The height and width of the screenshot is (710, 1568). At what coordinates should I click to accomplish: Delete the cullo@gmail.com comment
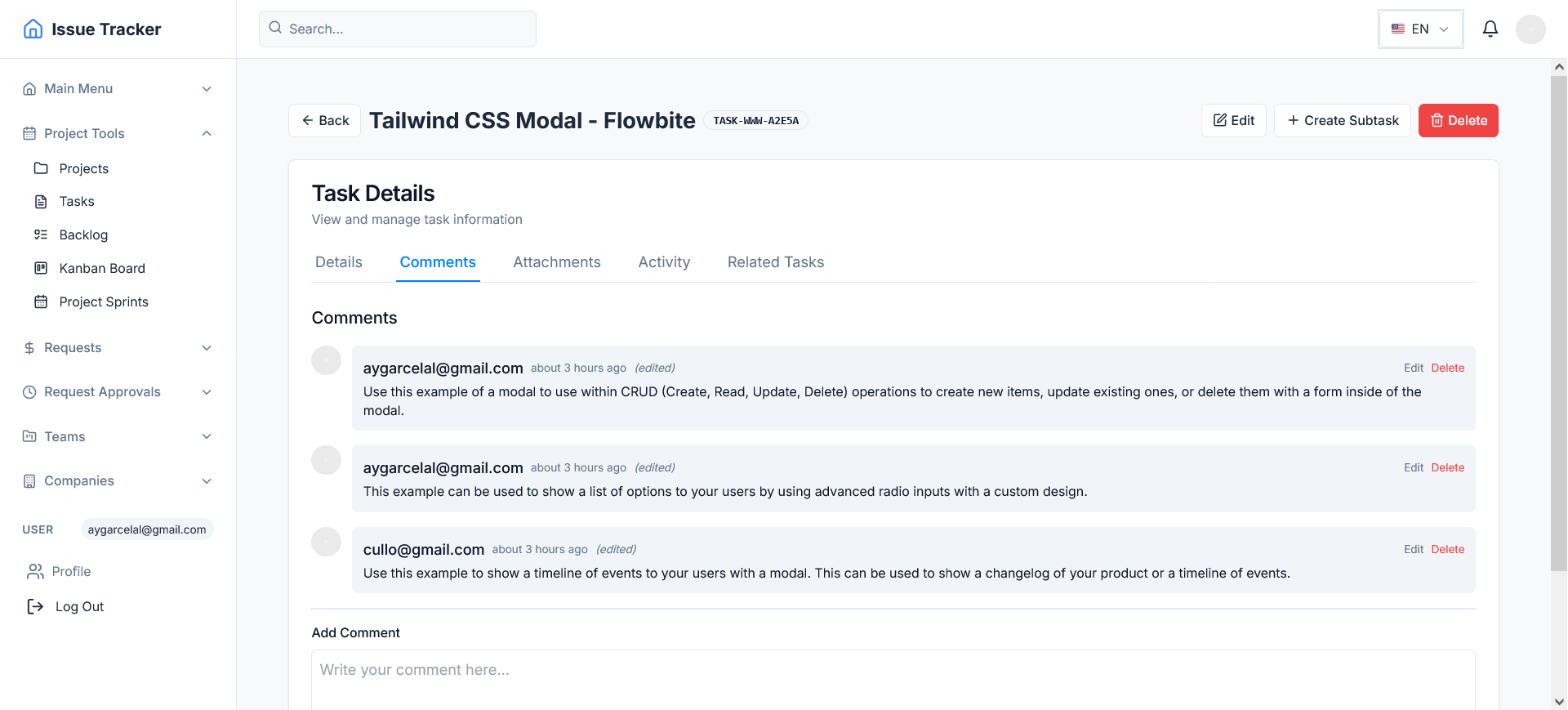pos(1447,549)
